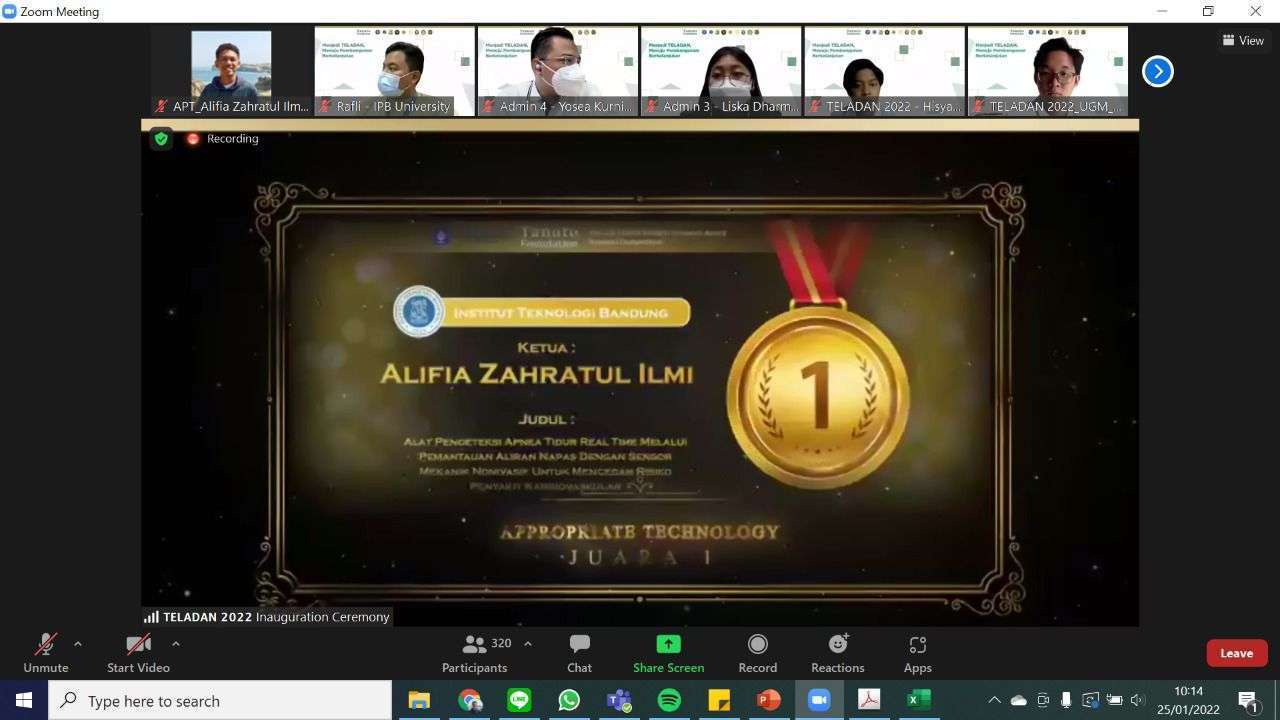Select Rafli - IPB University video thumbnail
Screen dimensions: 1280x720
coord(394,71)
